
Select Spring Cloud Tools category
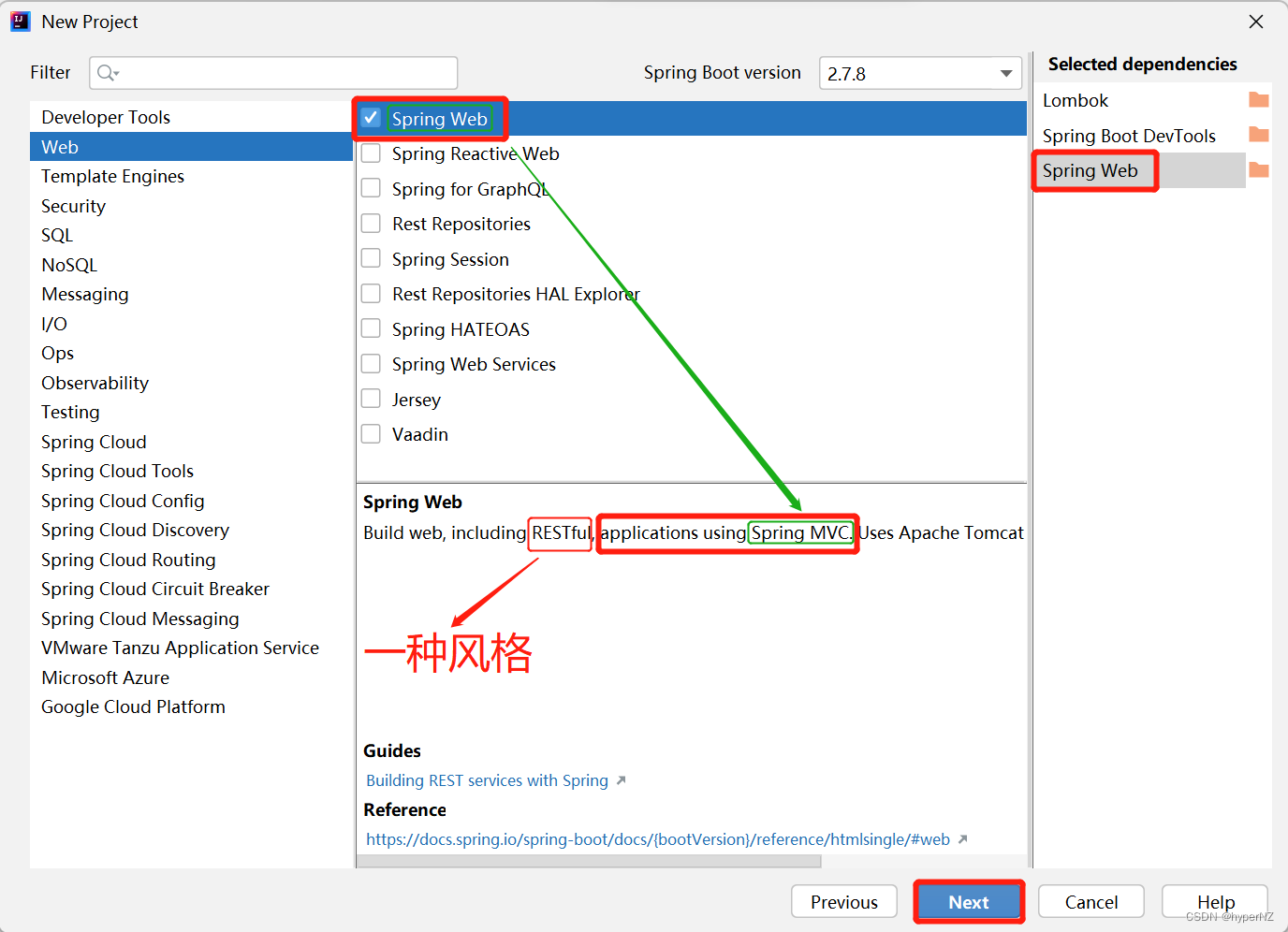(x=191, y=471)
